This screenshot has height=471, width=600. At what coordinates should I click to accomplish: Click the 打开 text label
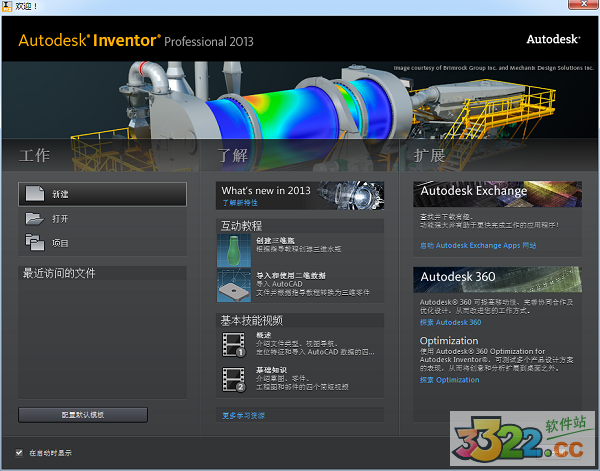pyautogui.click(x=60, y=219)
